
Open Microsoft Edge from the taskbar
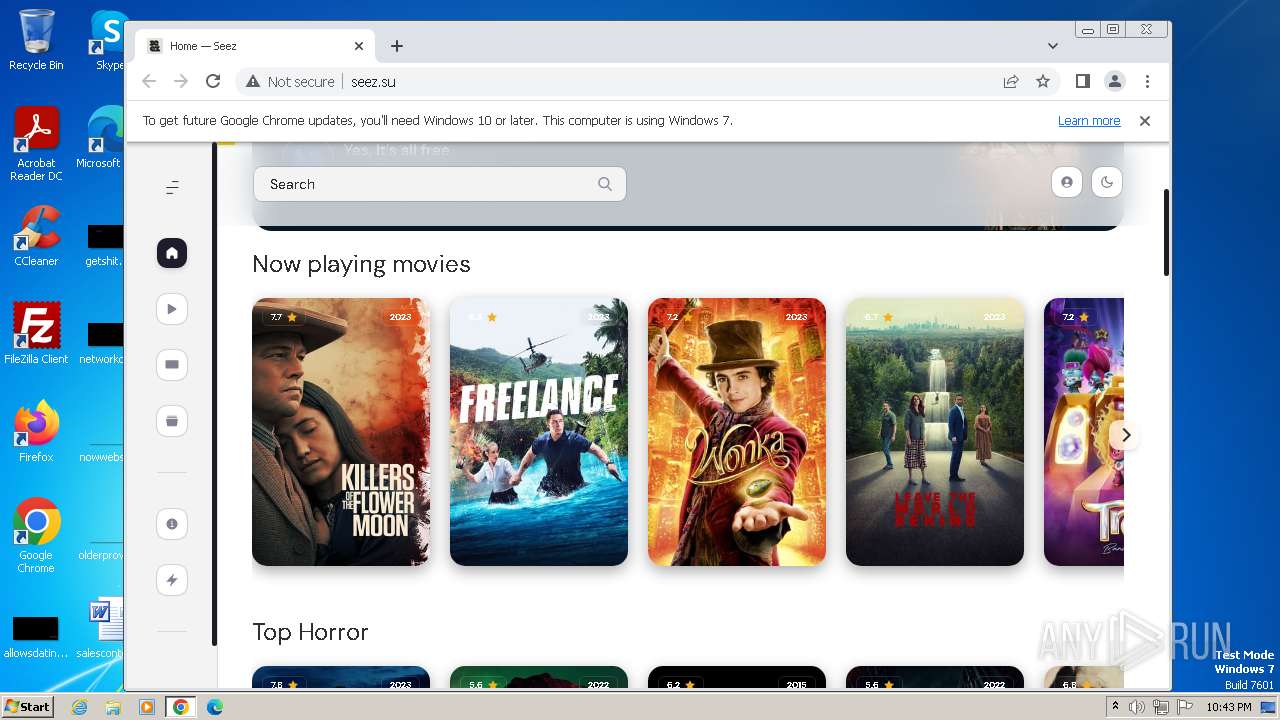coord(215,707)
